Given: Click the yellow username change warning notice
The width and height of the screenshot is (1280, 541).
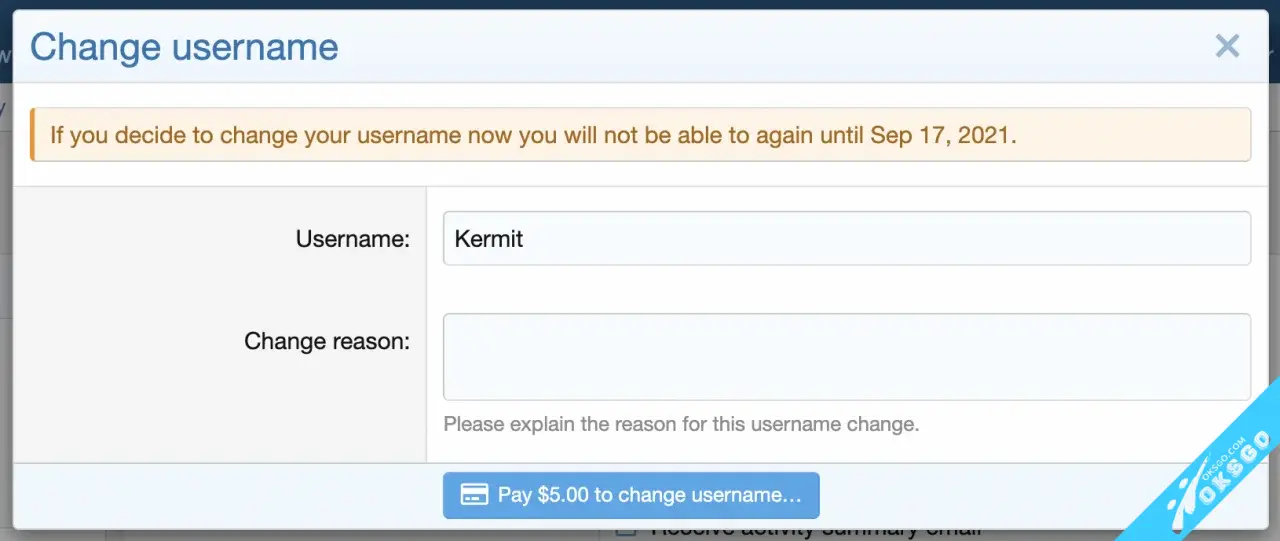Looking at the screenshot, I should coord(640,135).
